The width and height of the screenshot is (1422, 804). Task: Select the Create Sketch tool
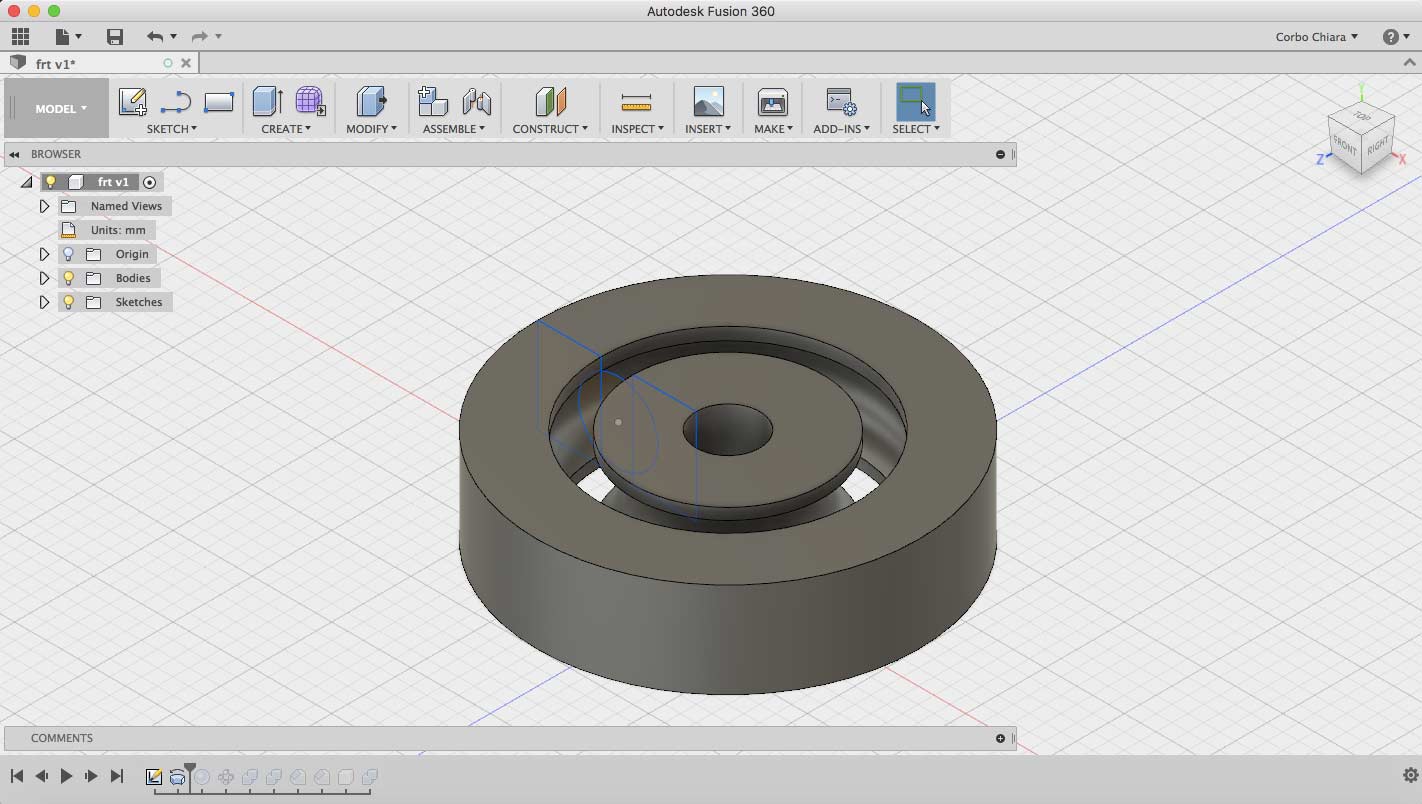(x=132, y=101)
